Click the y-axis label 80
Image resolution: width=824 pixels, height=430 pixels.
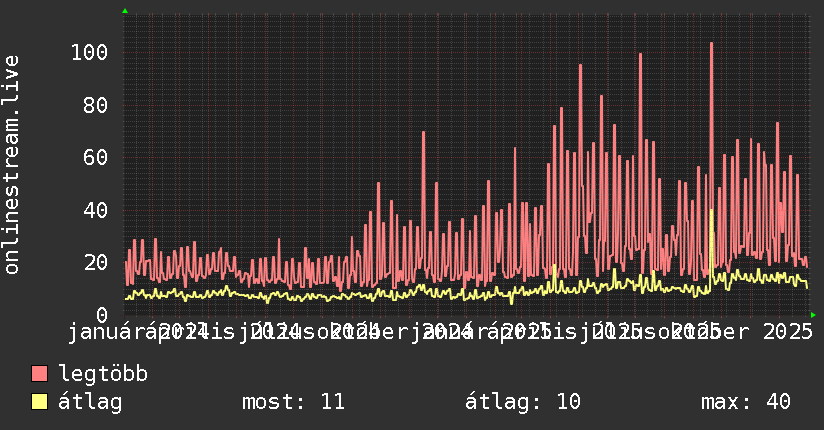(95, 105)
